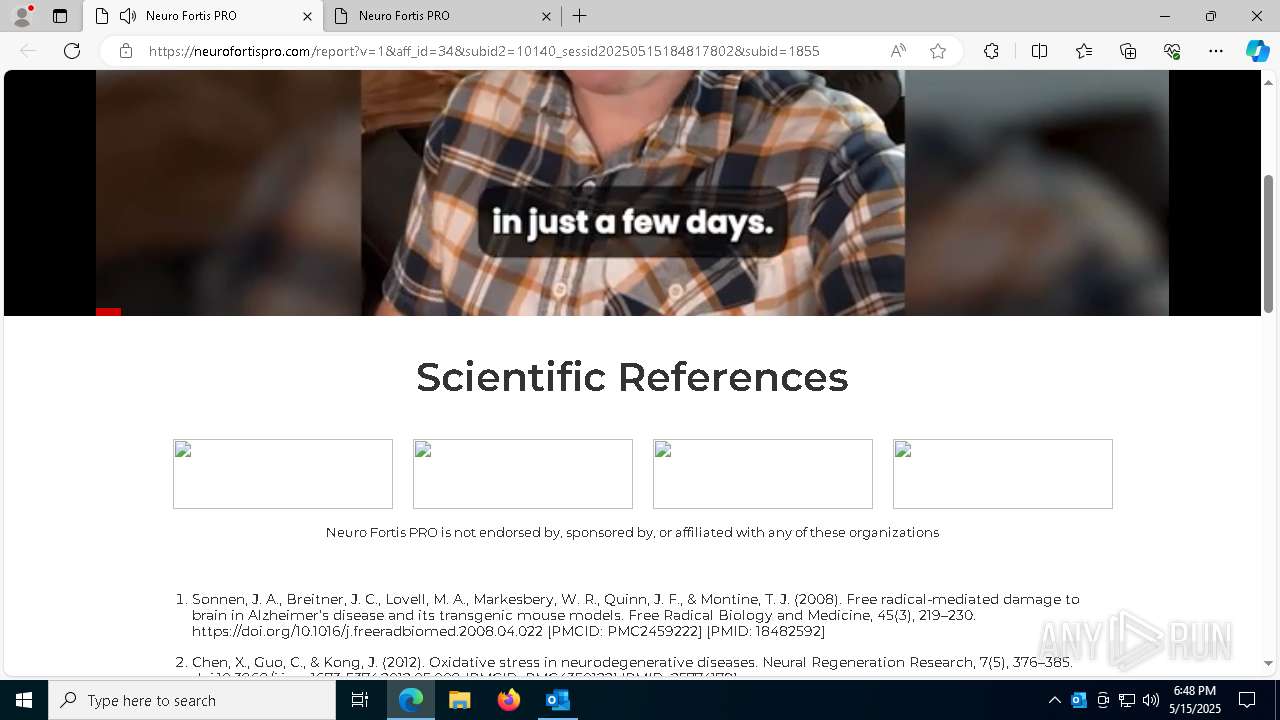Close the second Neuro Fortis PRO tab
The image size is (1280, 720).
pos(546,16)
